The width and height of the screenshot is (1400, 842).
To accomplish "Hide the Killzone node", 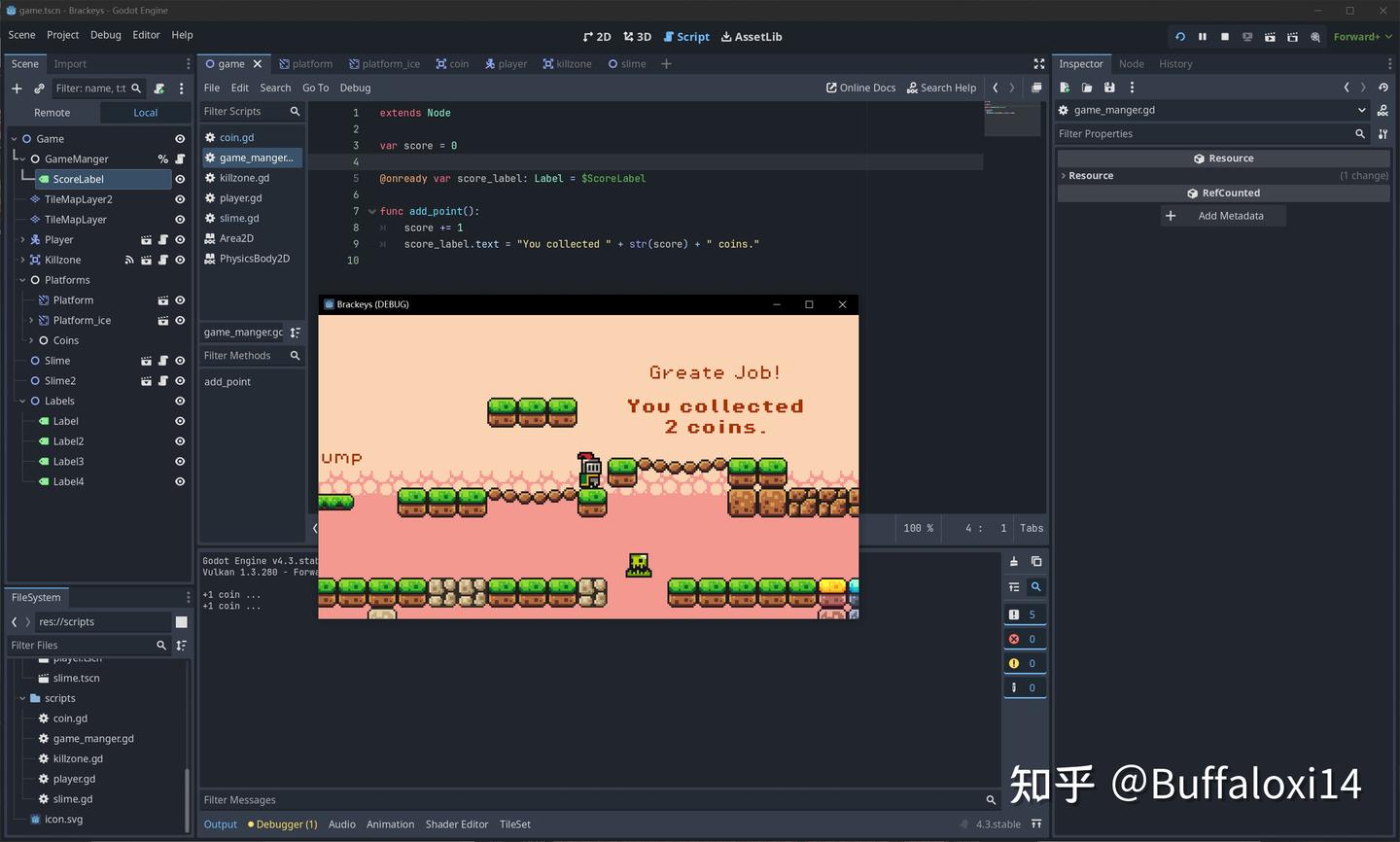I will point(179,260).
